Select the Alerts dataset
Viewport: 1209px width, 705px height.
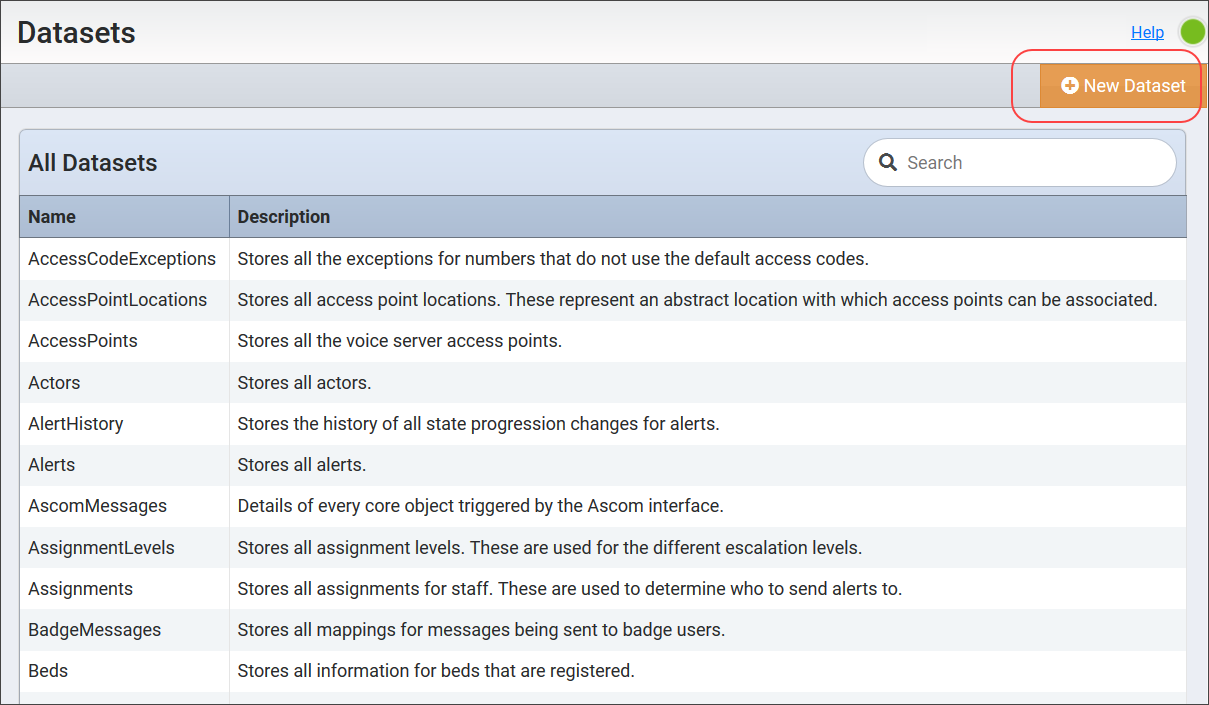tap(51, 464)
